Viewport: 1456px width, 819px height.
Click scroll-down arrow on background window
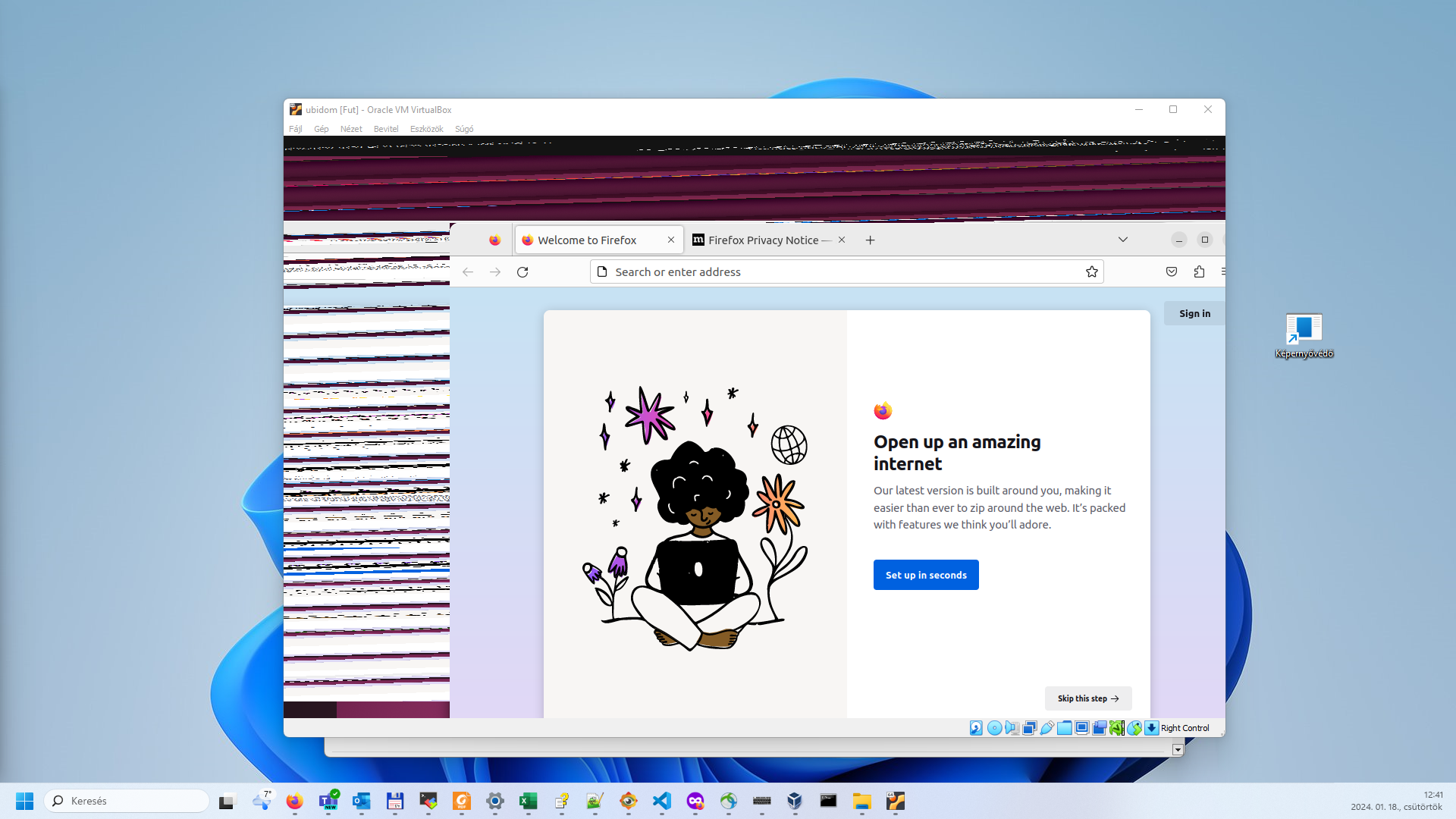pos(1177,749)
